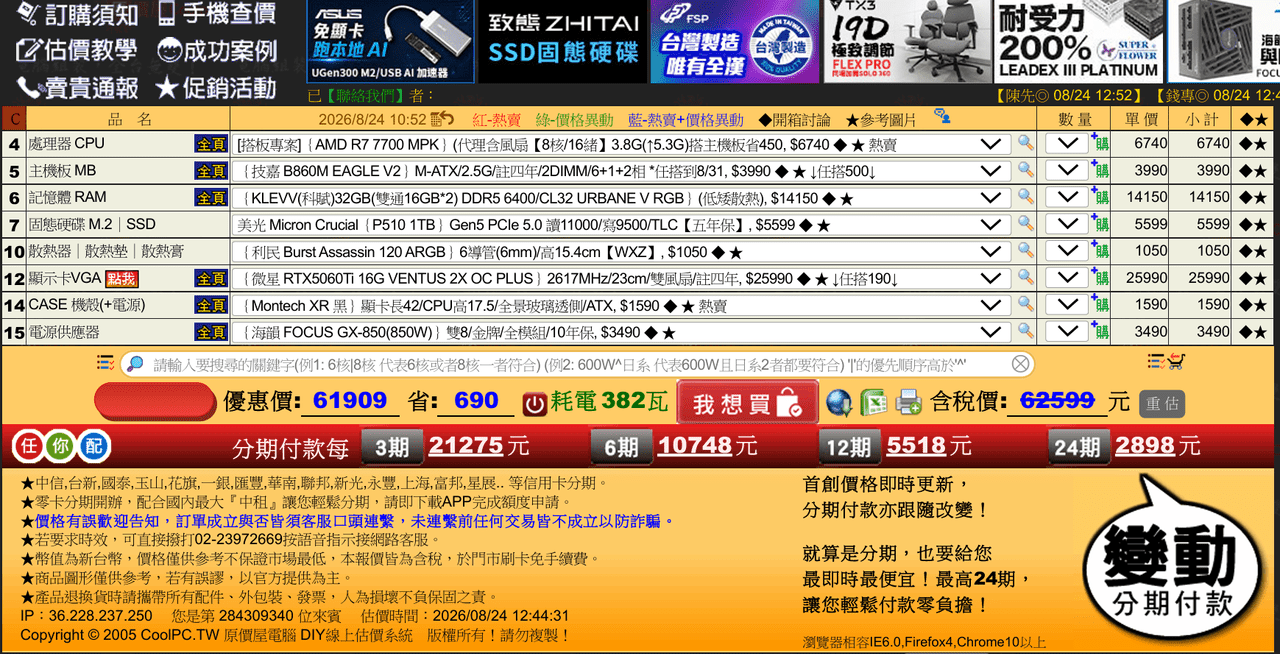Click the magnifier icon in the 顯示卡VGA row
The height and width of the screenshot is (654, 1280).
[x=1026, y=278]
